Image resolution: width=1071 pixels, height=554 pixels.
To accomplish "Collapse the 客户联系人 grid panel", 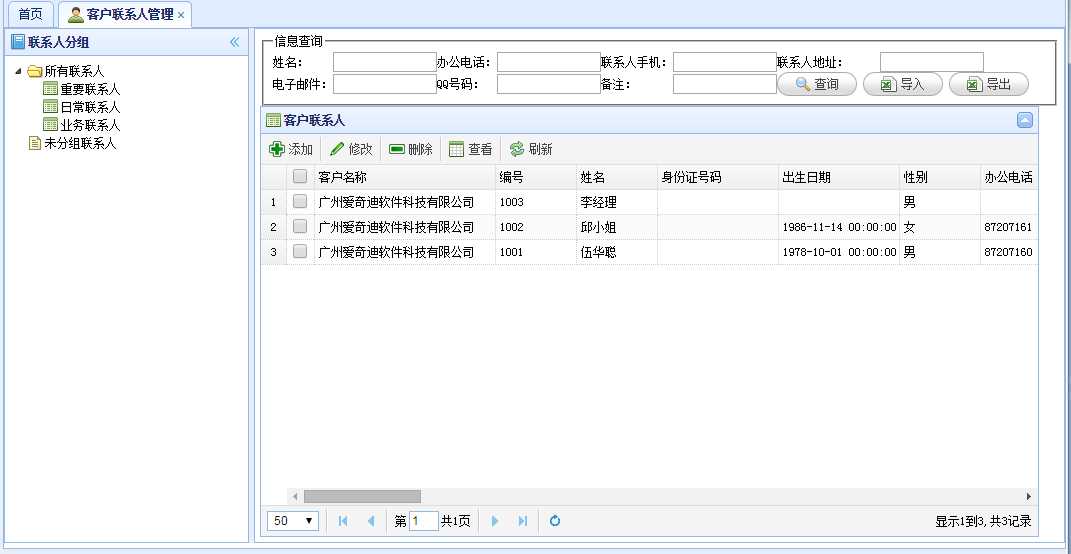I will click(1025, 120).
